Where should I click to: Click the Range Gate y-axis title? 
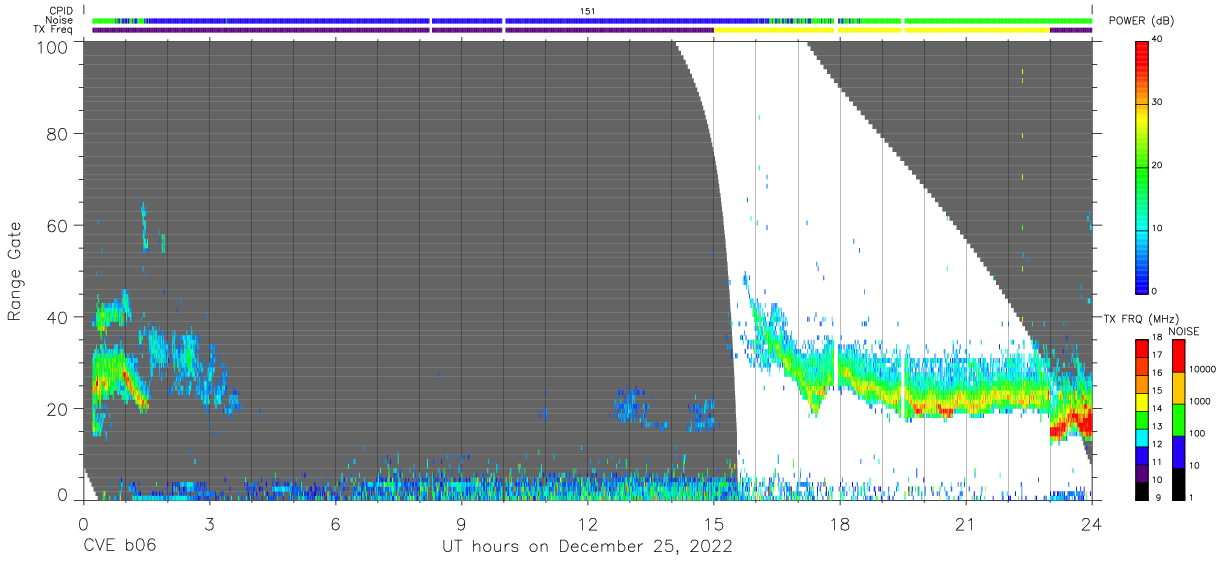[x=15, y=272]
